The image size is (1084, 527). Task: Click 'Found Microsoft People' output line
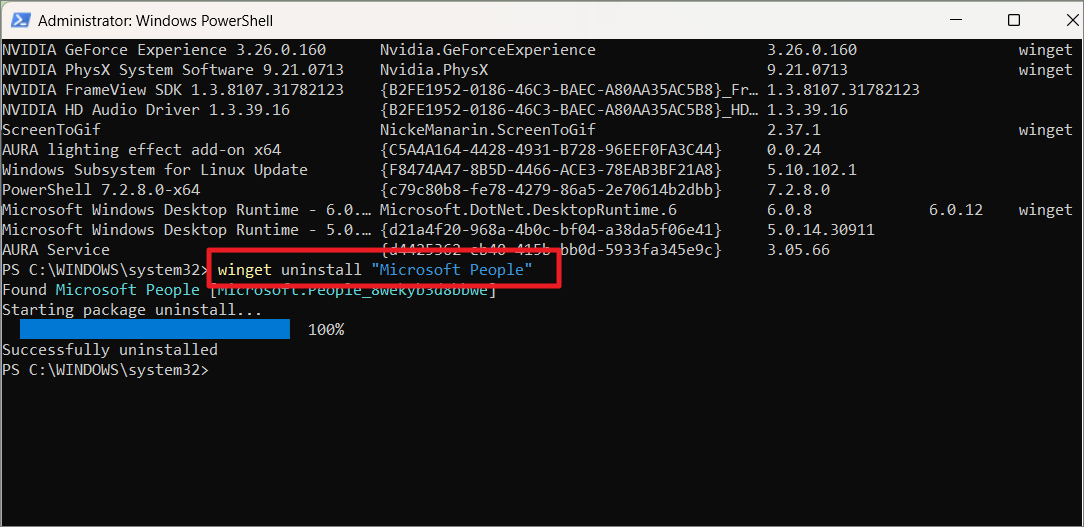click(250, 290)
